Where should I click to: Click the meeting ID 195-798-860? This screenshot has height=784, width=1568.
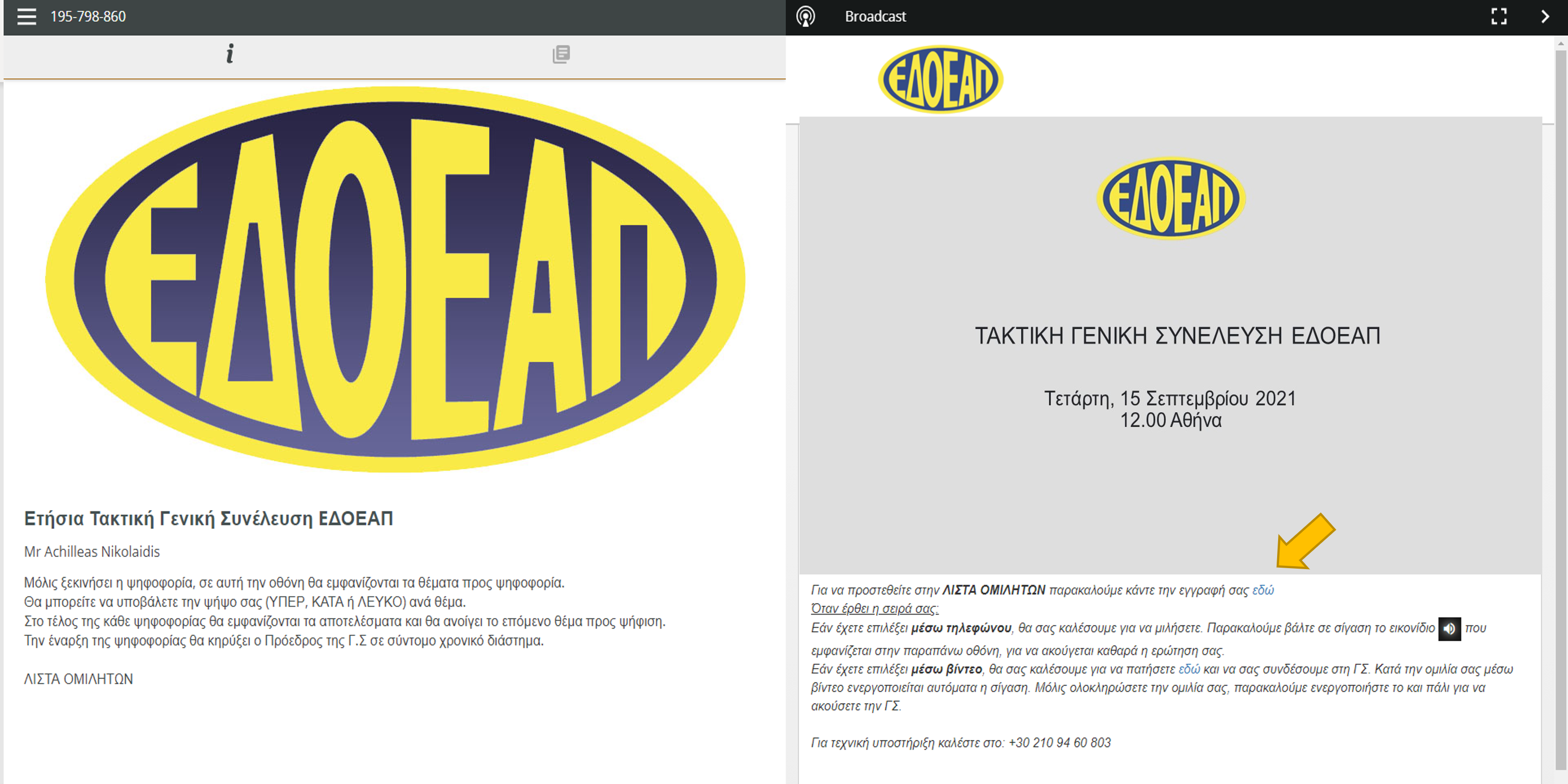(x=88, y=16)
